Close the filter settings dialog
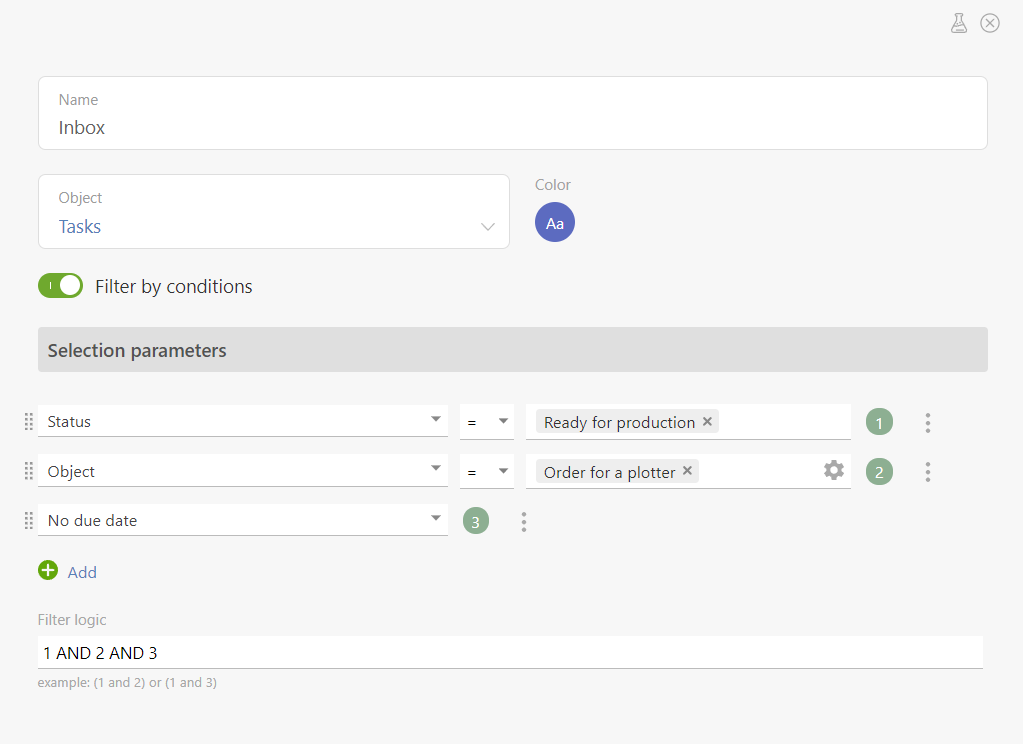 pos(990,23)
